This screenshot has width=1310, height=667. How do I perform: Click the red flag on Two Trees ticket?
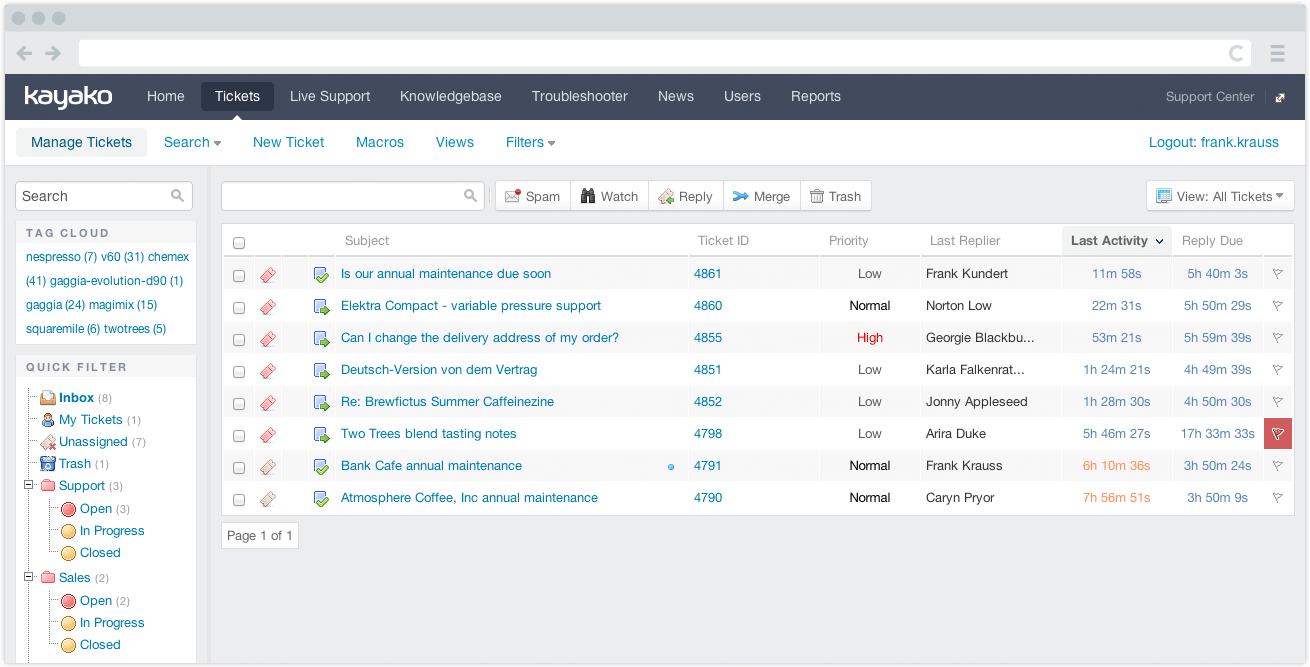pyautogui.click(x=1277, y=434)
